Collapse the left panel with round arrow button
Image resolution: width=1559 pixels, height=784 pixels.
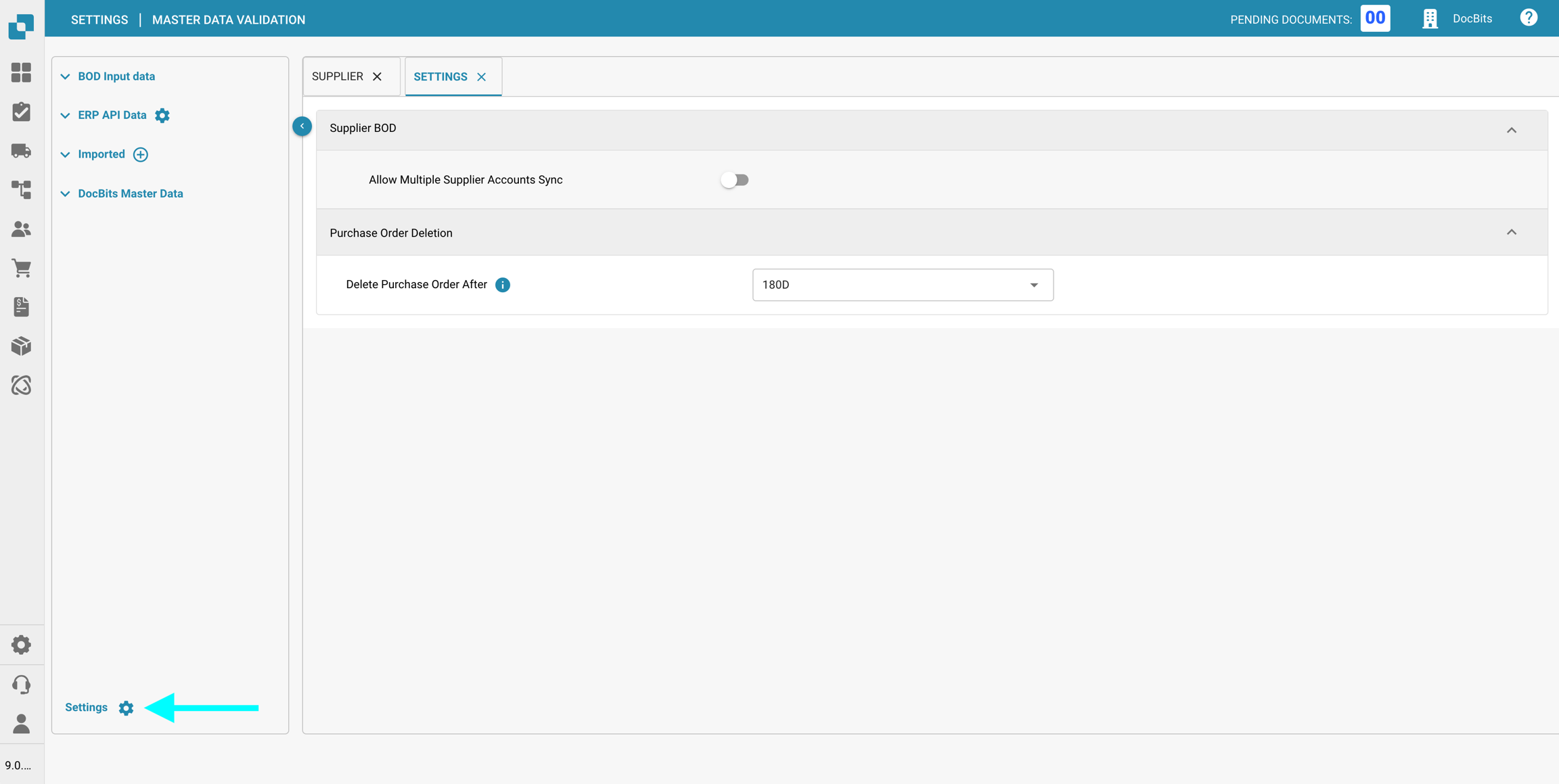tap(302, 126)
